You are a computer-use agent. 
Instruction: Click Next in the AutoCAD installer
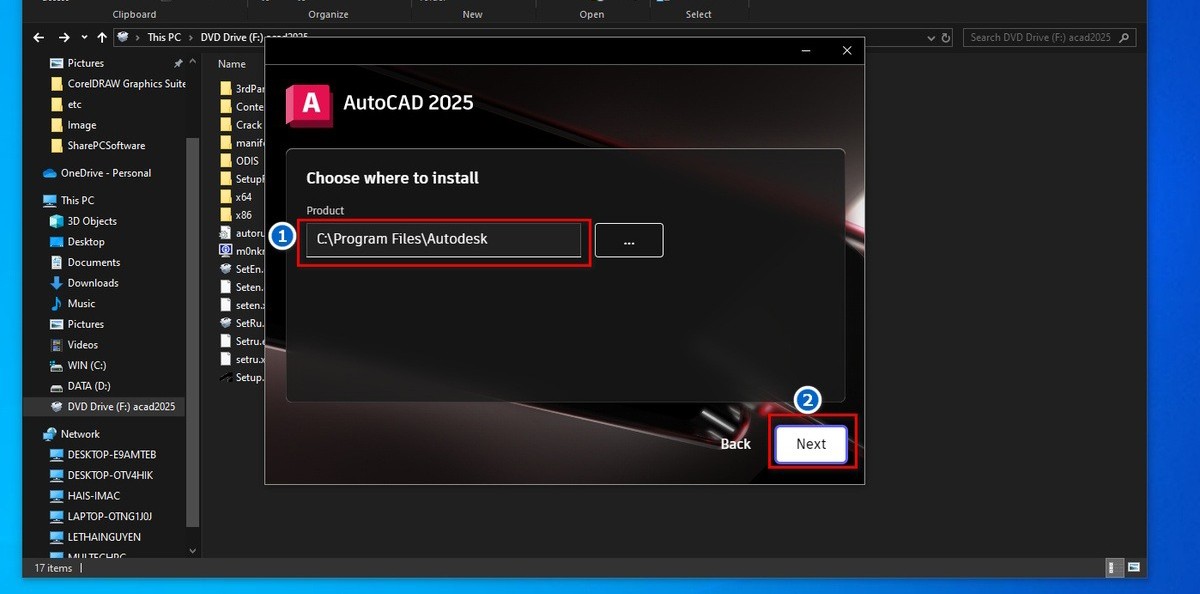click(811, 444)
